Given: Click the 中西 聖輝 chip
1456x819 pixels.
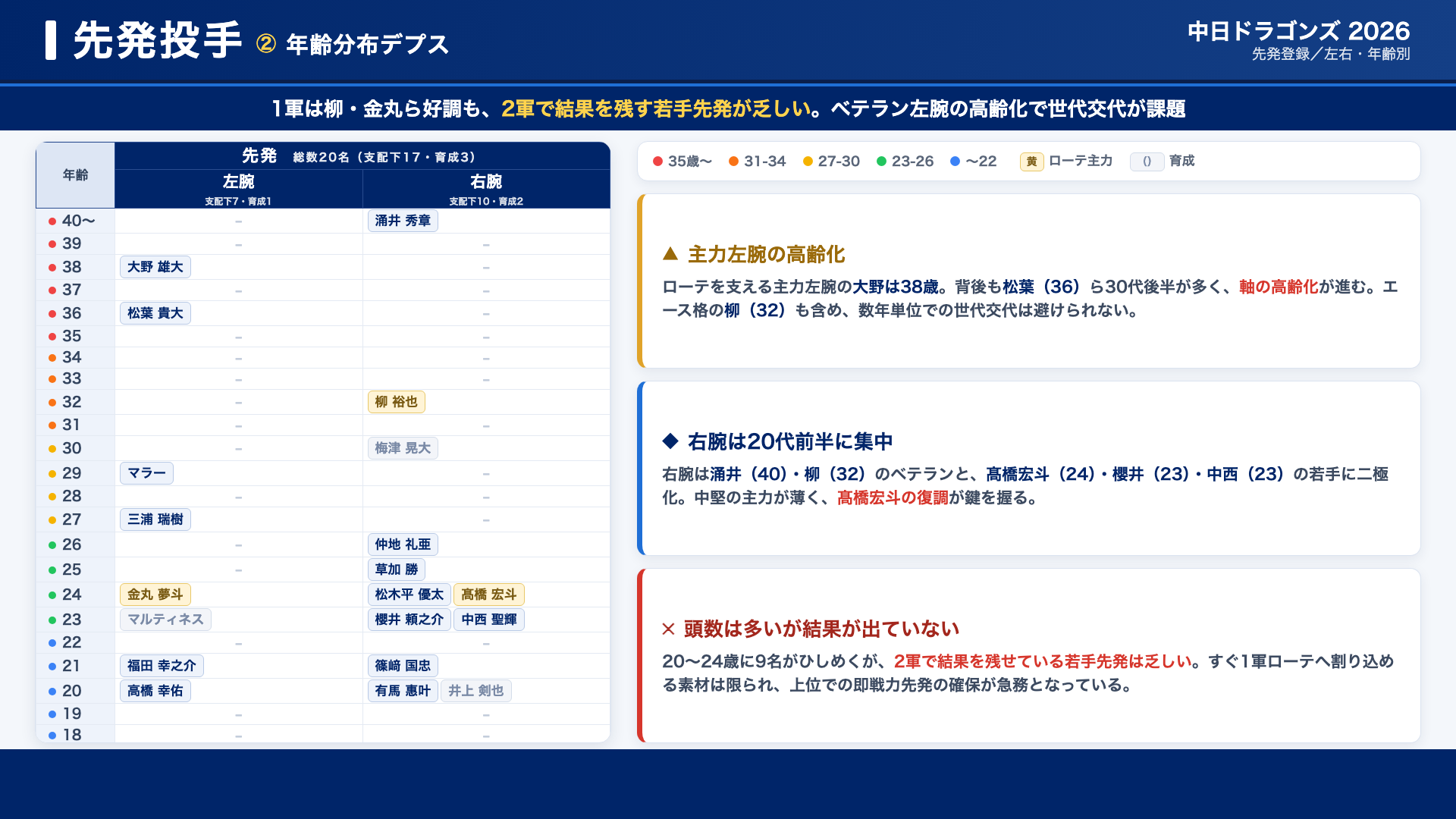Looking at the screenshot, I should (489, 620).
